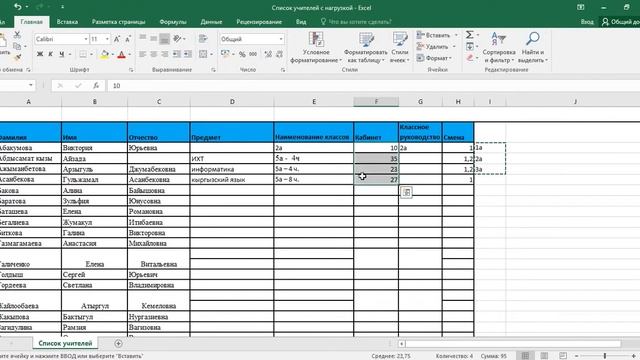
Task: Apply the red font color
Action: coord(121,54)
